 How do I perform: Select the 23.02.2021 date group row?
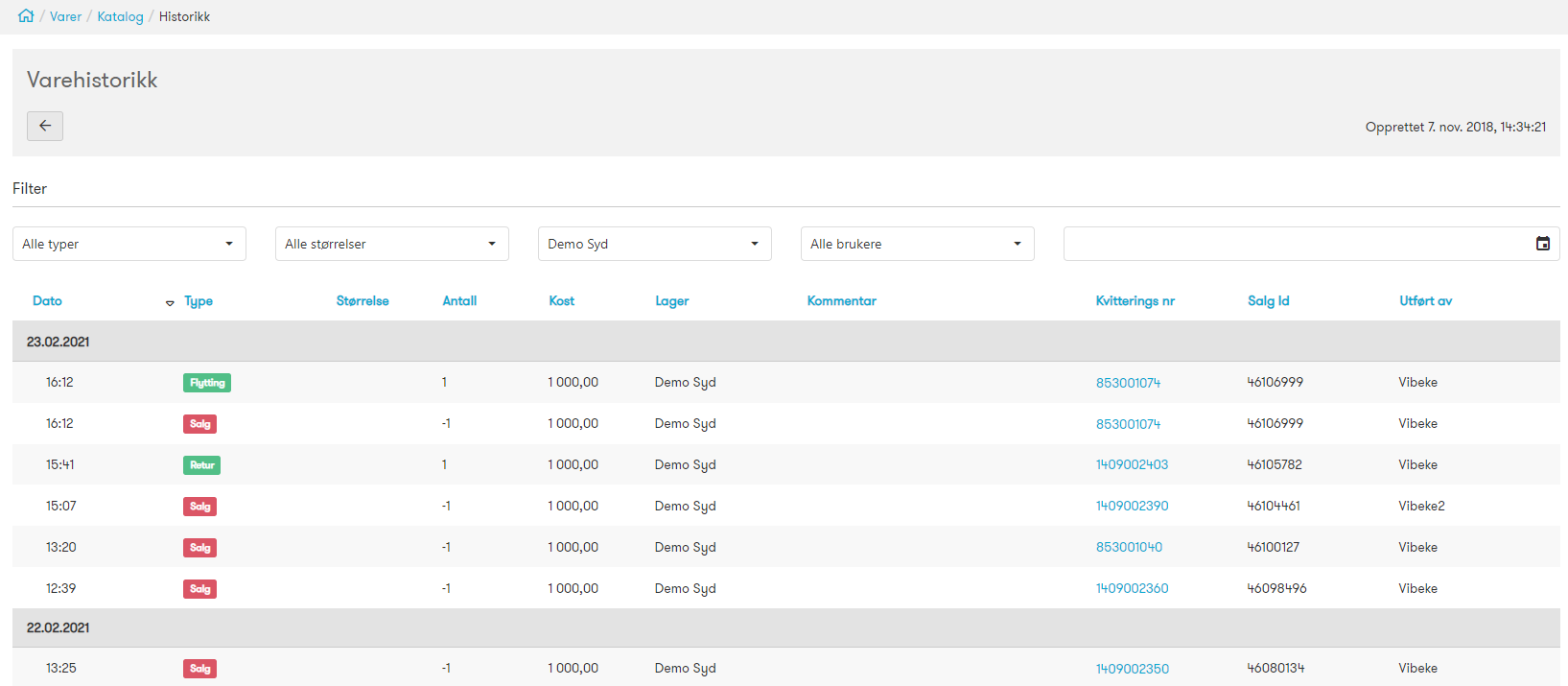pos(786,342)
